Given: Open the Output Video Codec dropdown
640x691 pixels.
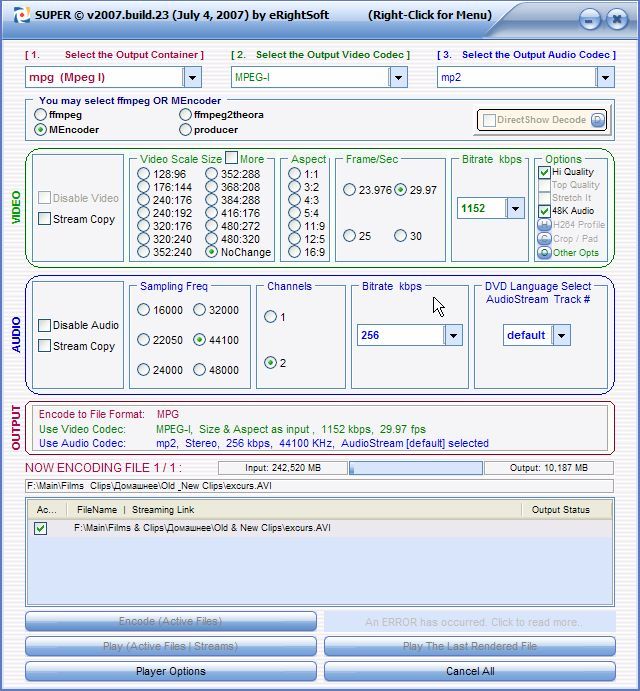Looking at the screenshot, I should [398, 78].
